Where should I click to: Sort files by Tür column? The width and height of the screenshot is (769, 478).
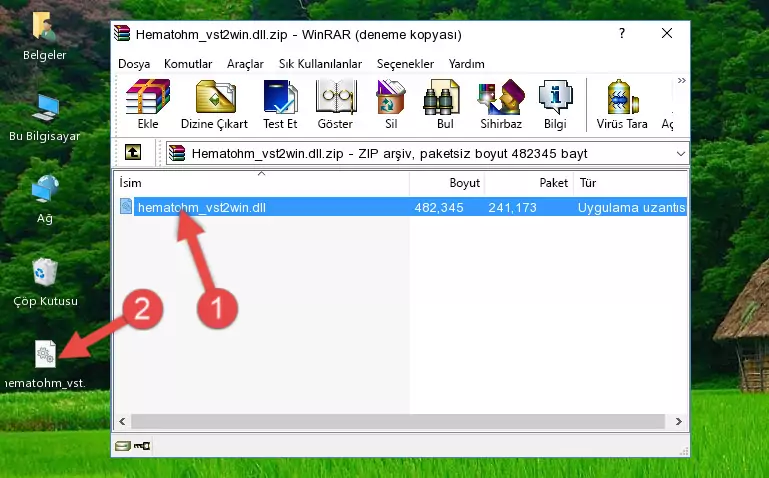tap(631, 183)
